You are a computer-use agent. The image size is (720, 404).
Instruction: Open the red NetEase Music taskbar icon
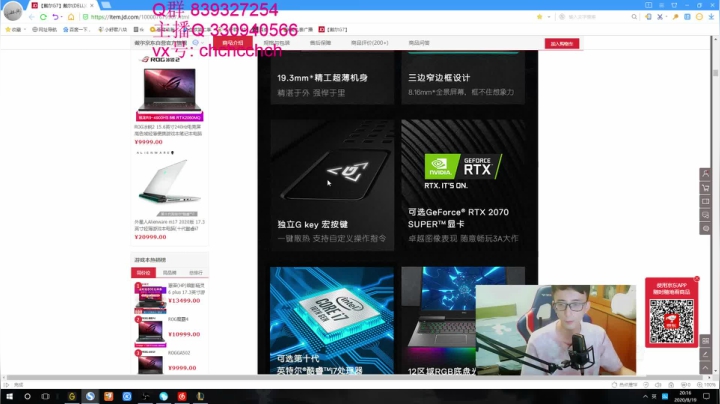tap(182, 396)
